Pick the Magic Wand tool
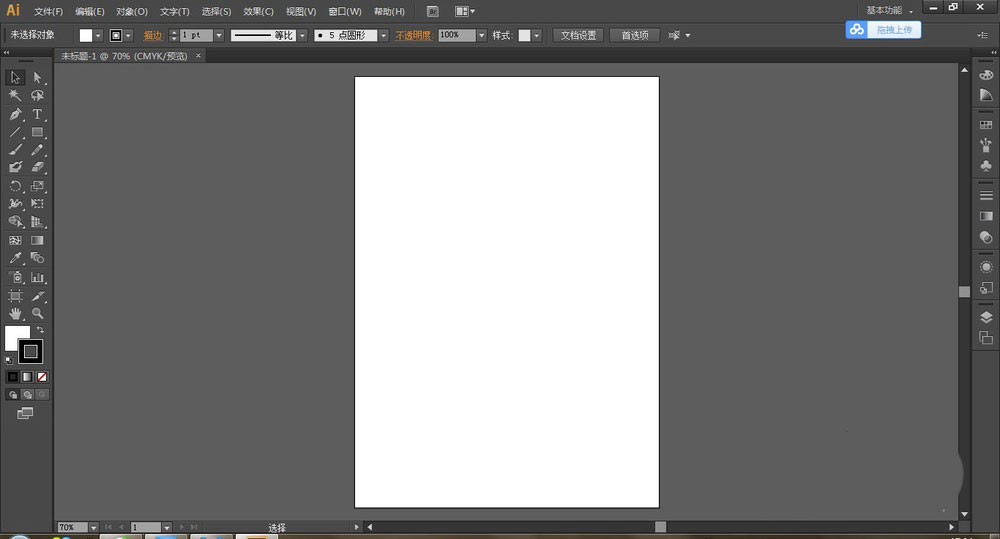 tap(16, 96)
